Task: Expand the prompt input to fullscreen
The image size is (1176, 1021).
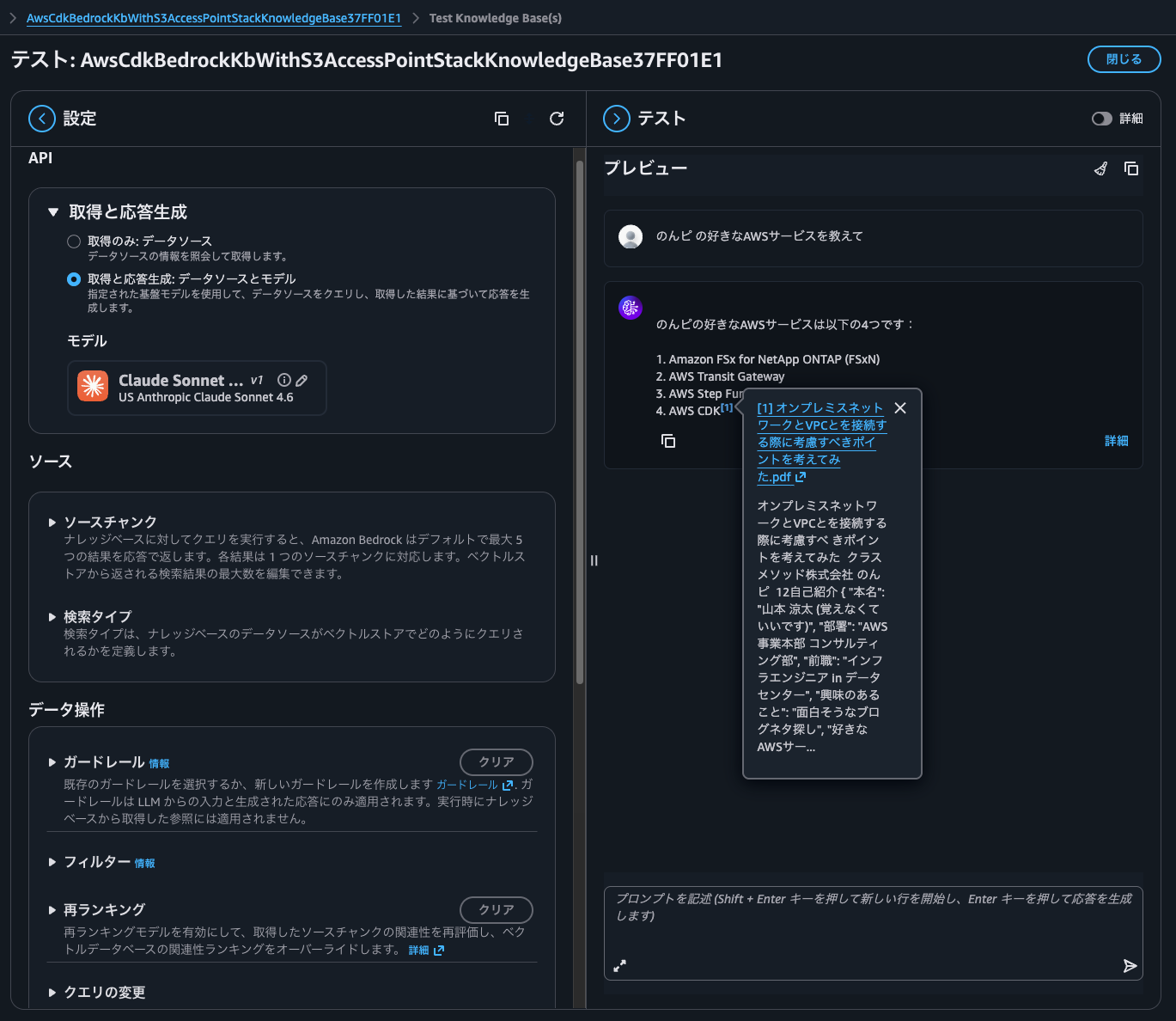Action: (620, 966)
